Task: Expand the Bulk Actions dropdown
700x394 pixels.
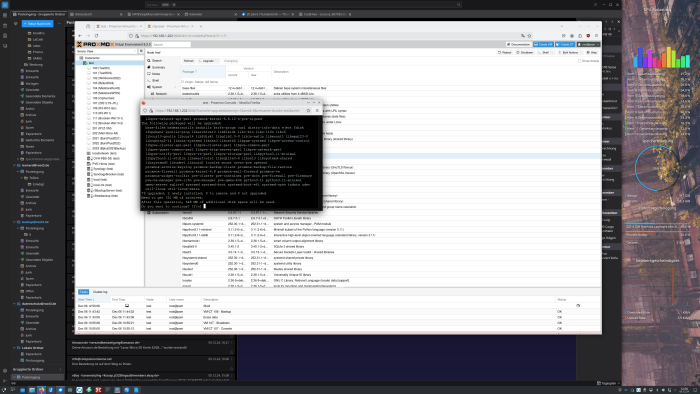Action: 569,53
